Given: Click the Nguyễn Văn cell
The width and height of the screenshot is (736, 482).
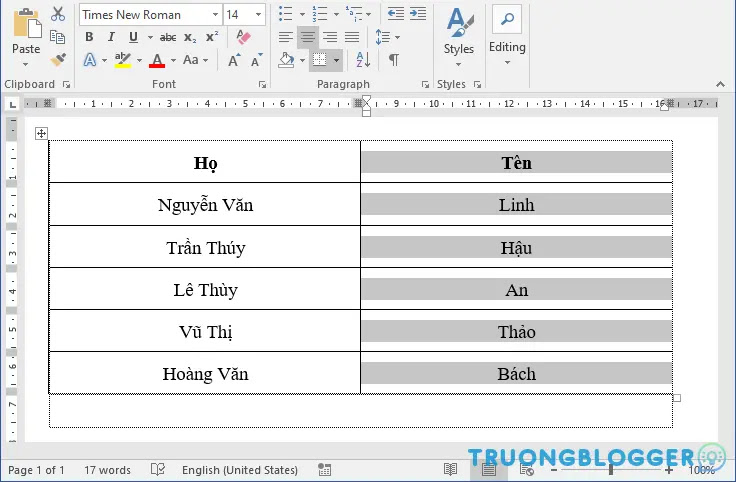Looking at the screenshot, I should 205,205.
